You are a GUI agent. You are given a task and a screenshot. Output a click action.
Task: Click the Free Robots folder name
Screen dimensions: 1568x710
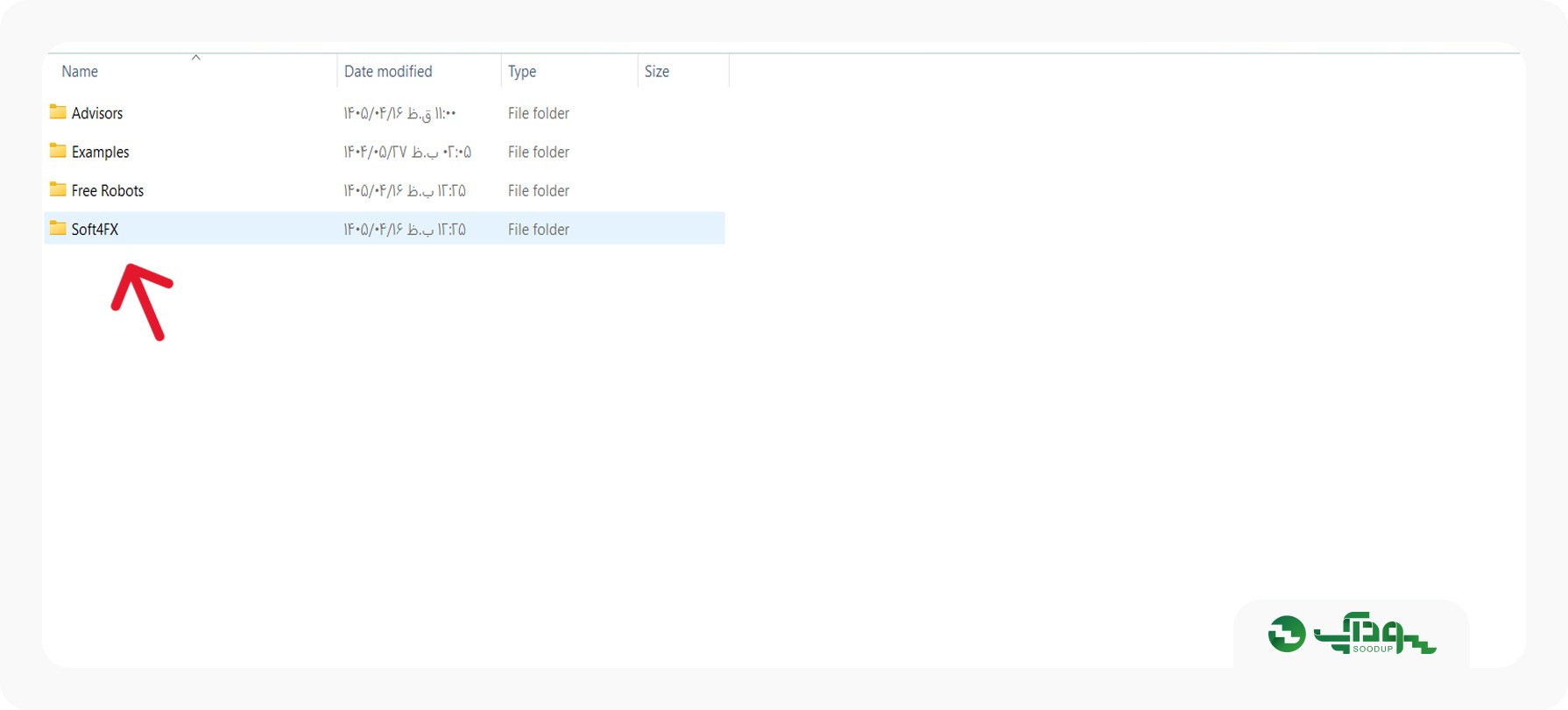click(108, 190)
